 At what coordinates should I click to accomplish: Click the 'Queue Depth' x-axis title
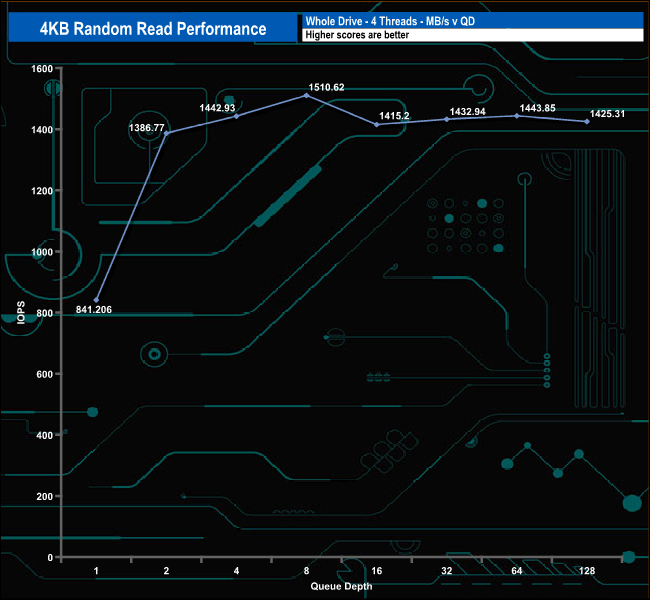[x=341, y=585]
